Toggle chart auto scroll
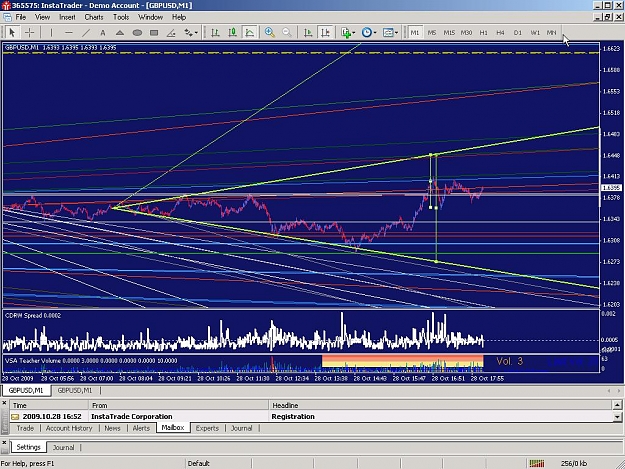625x469 pixels. click(x=308, y=32)
